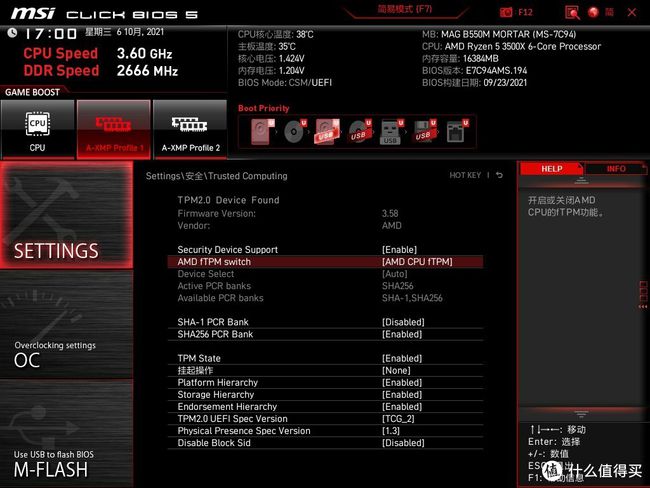Change Storage Hierarchy setting
The image size is (650, 488).
click(x=325, y=394)
